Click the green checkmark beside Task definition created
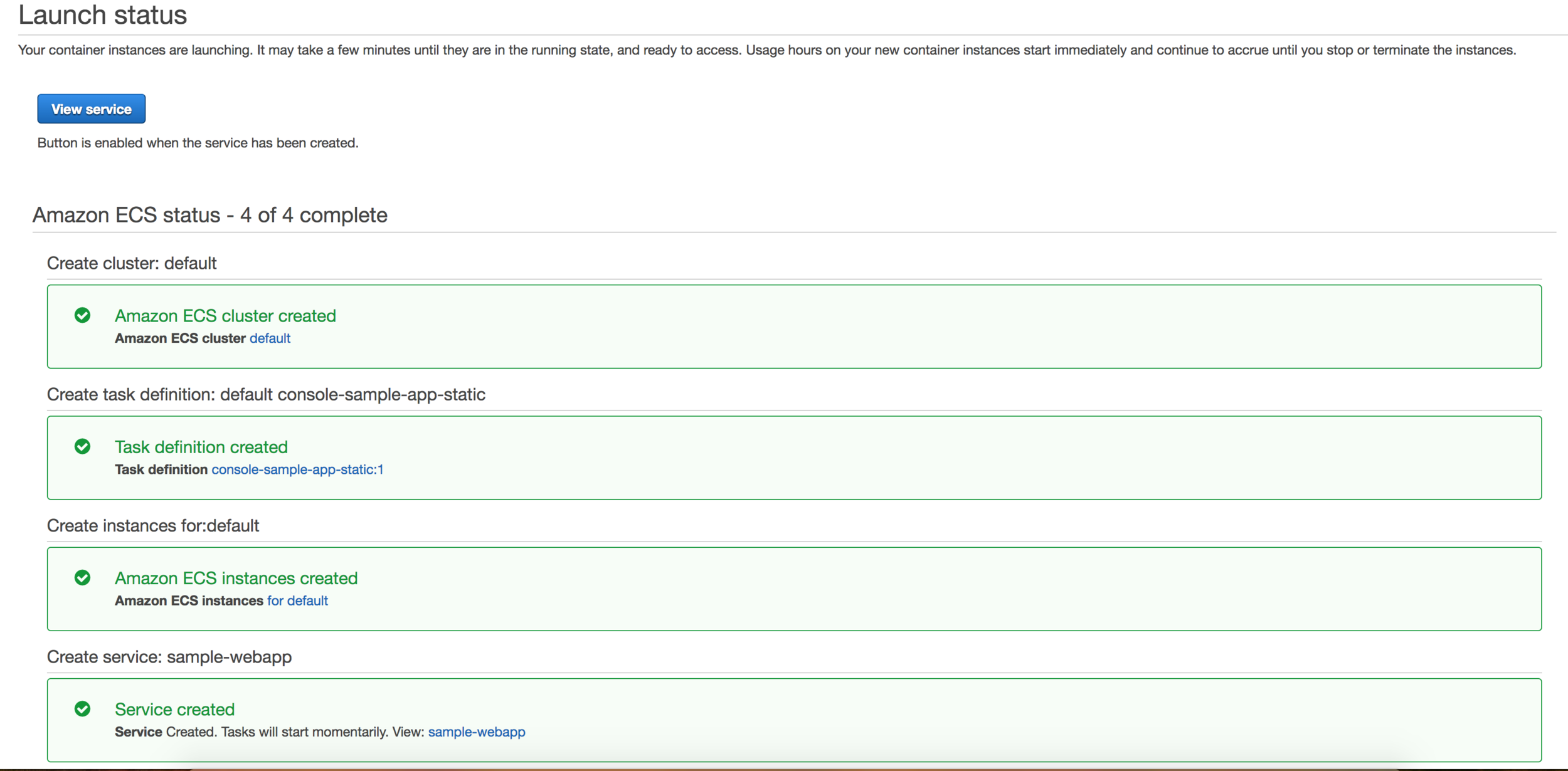1568x771 pixels. pyautogui.click(x=82, y=446)
